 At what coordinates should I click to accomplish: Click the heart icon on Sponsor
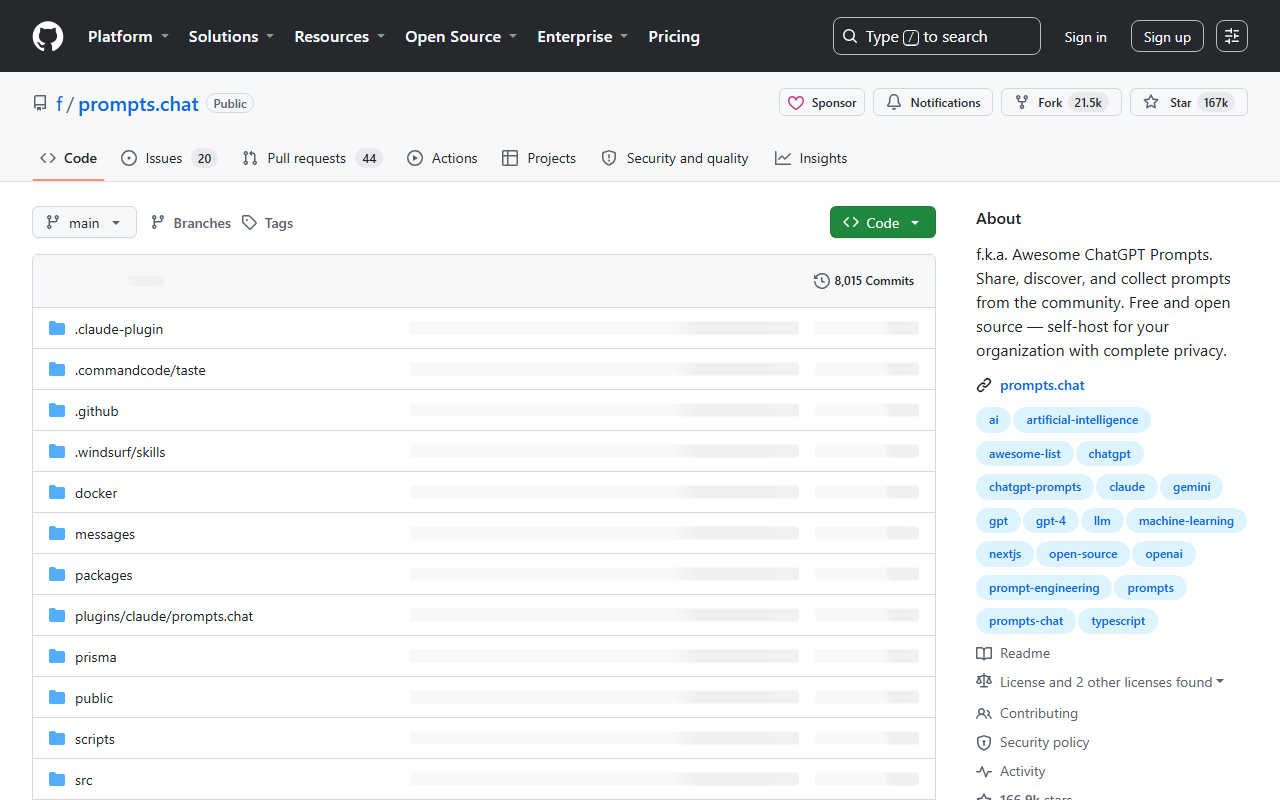click(x=796, y=103)
